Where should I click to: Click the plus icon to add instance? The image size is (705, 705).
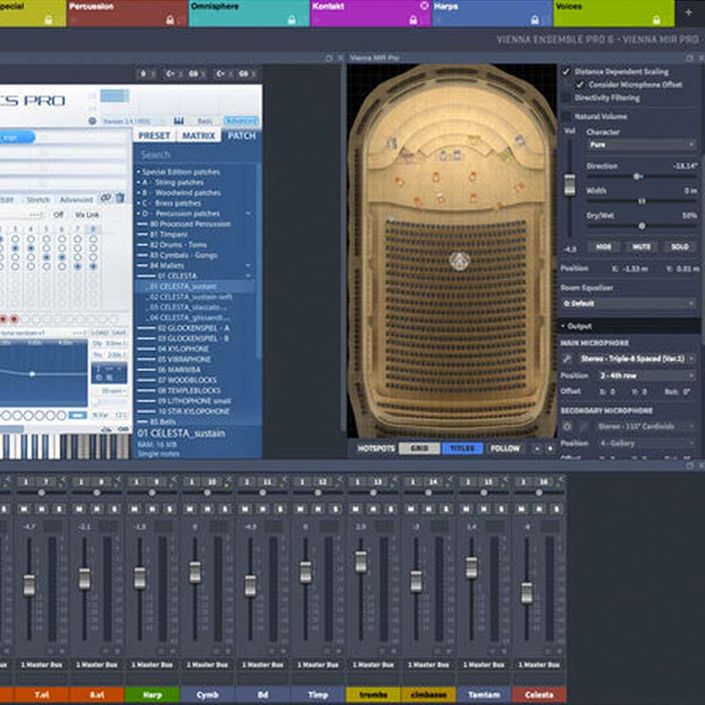pos(688,13)
